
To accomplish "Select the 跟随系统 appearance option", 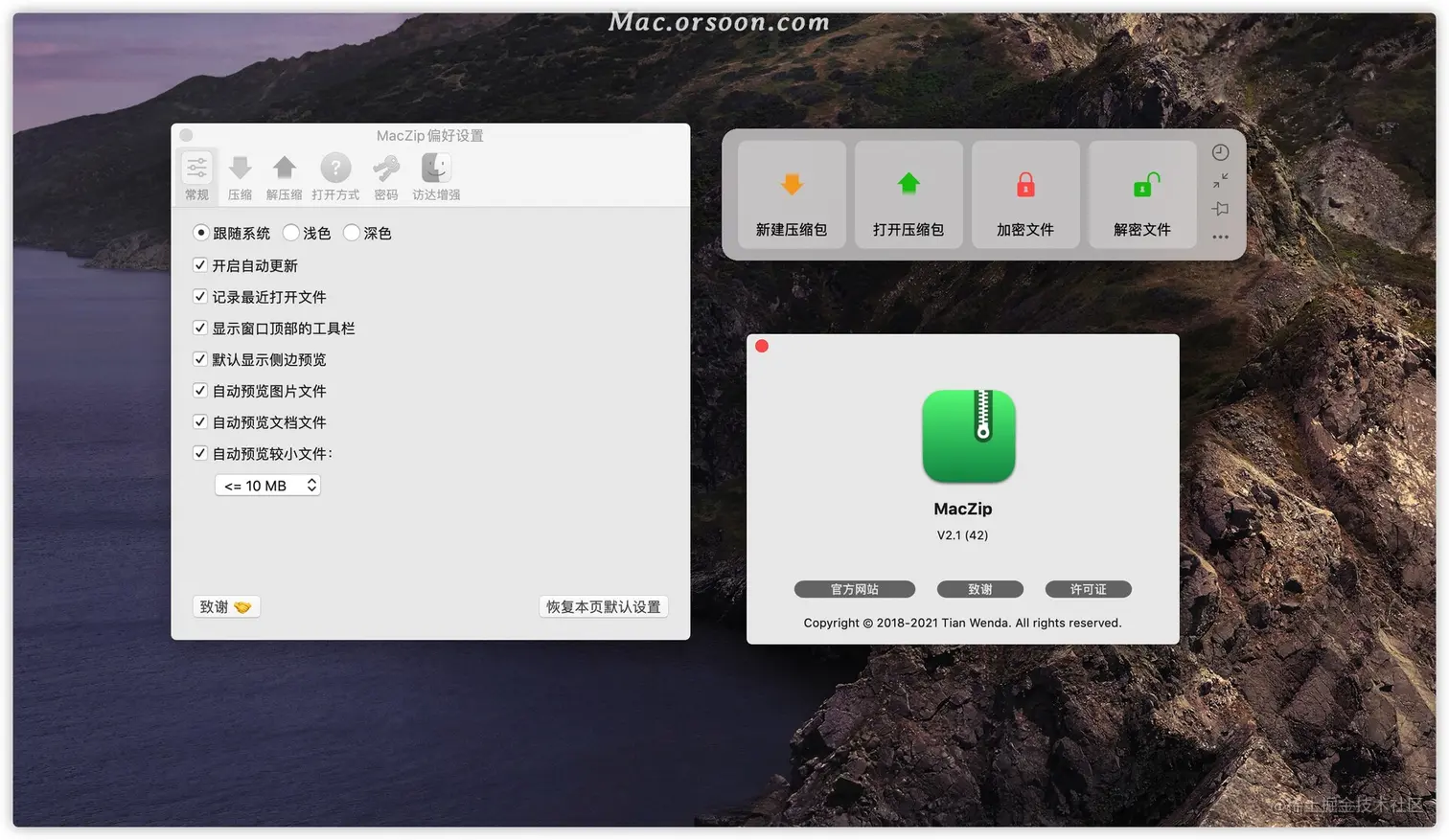I will pos(201,233).
